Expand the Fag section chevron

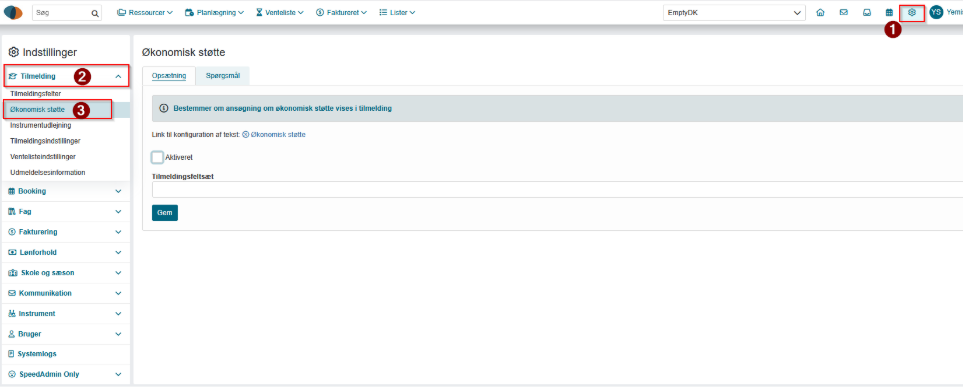click(x=119, y=211)
